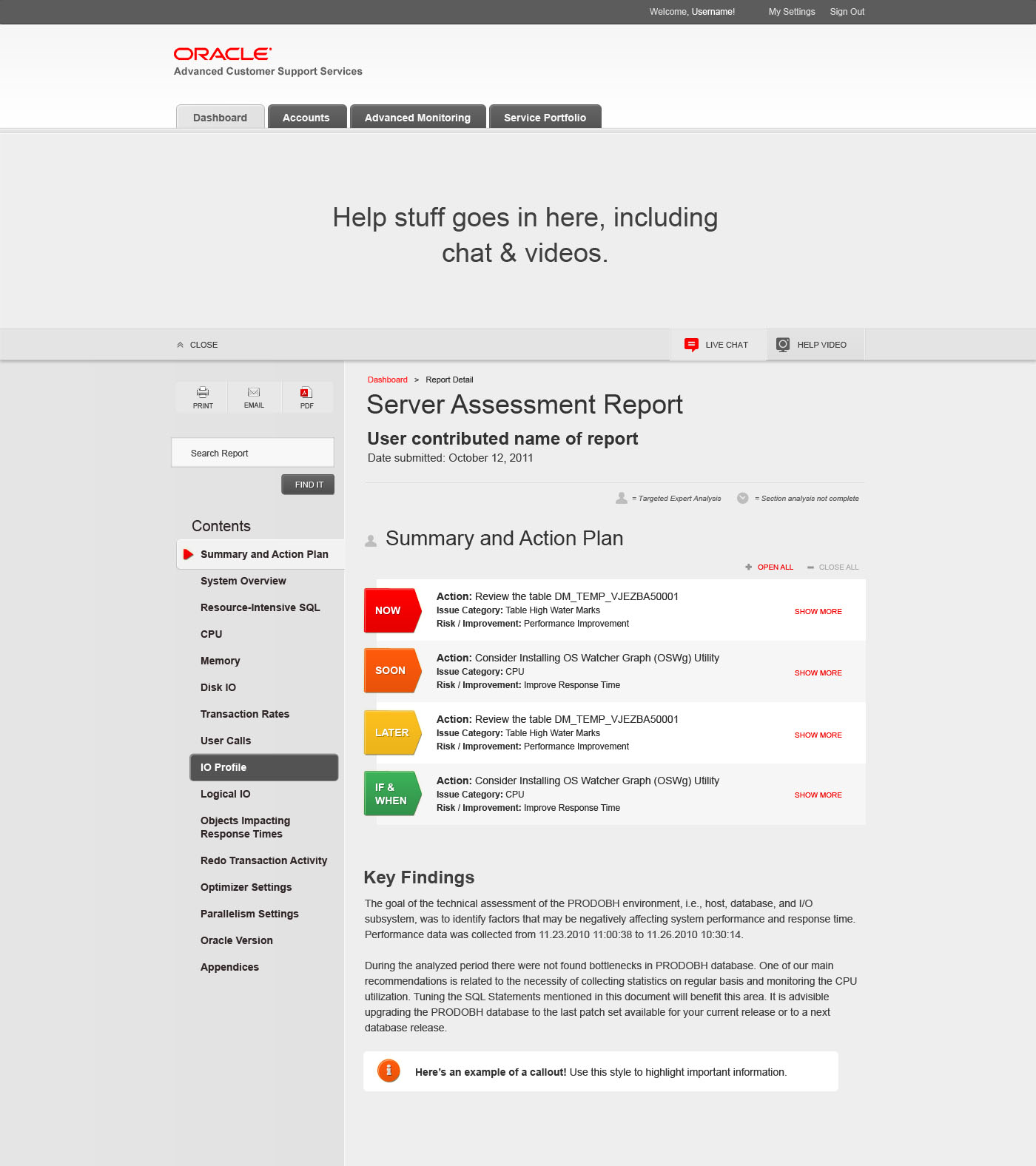Open the Service Portfolio tab
Viewport: 1036px width, 1166px height.
click(545, 118)
